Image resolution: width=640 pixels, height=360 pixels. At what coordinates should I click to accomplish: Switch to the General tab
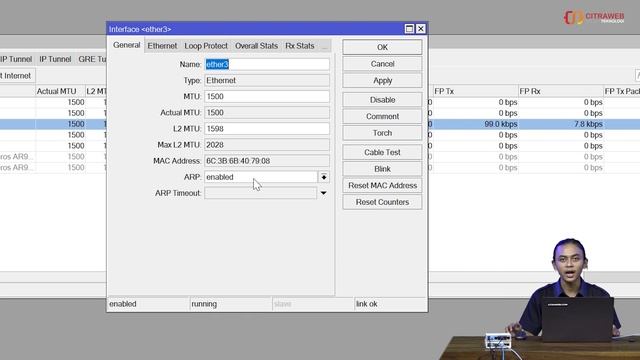point(127,45)
